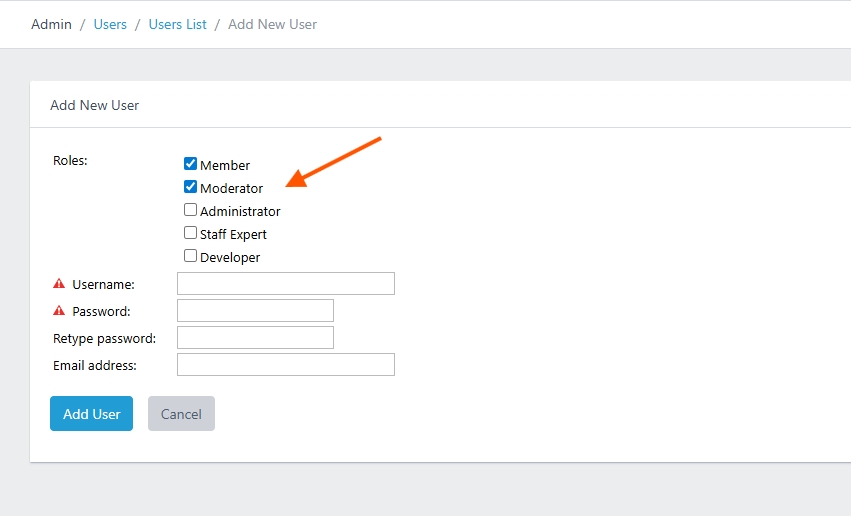Click the Username required warning icon
The height and width of the screenshot is (516, 851).
coord(59,283)
